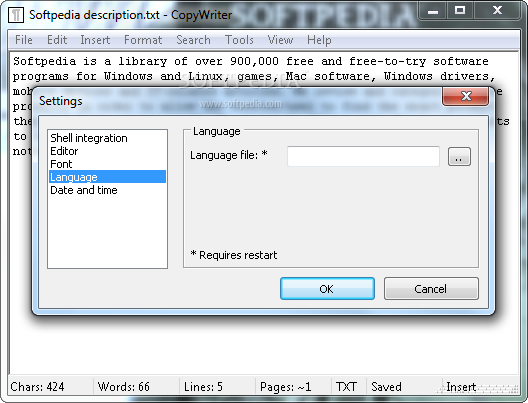The width and height of the screenshot is (528, 403).
Task: Click the Saved status indicator
Action: [386, 387]
